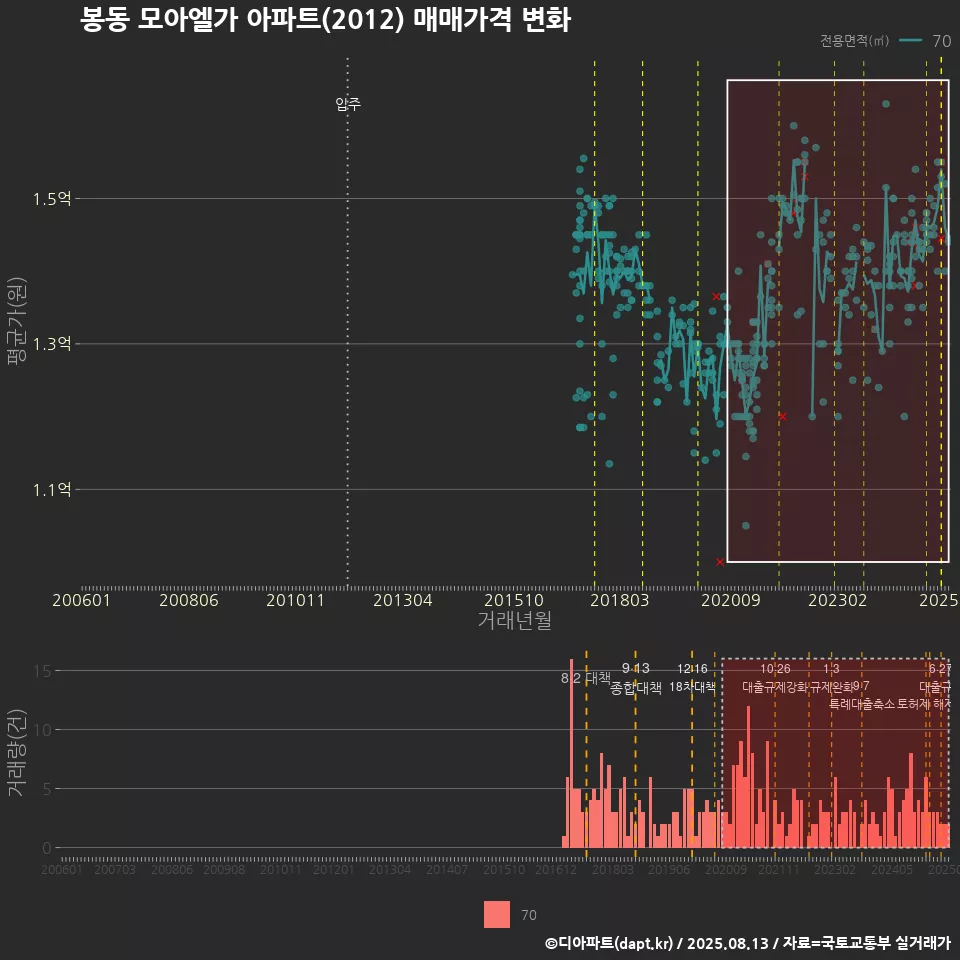Click 200703 on the volume chart x-axis
Viewport: 960px width, 960px height.
114,869
